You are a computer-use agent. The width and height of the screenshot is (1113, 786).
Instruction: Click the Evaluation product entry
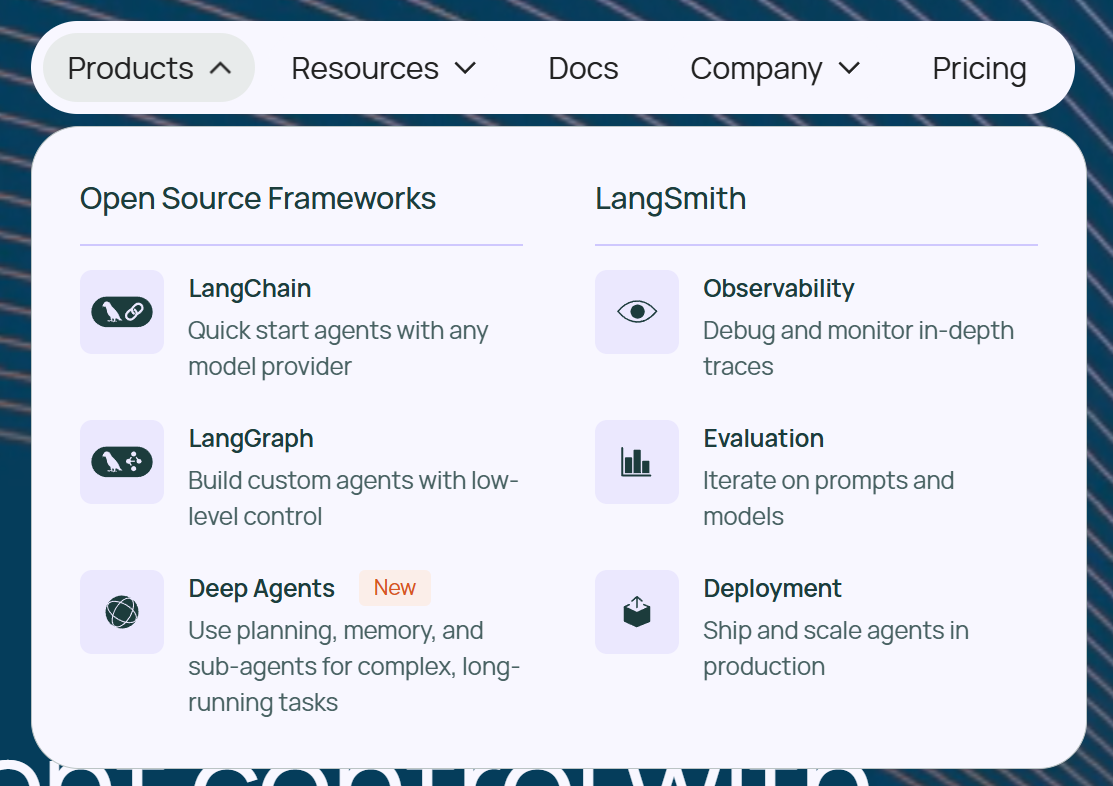tap(763, 438)
